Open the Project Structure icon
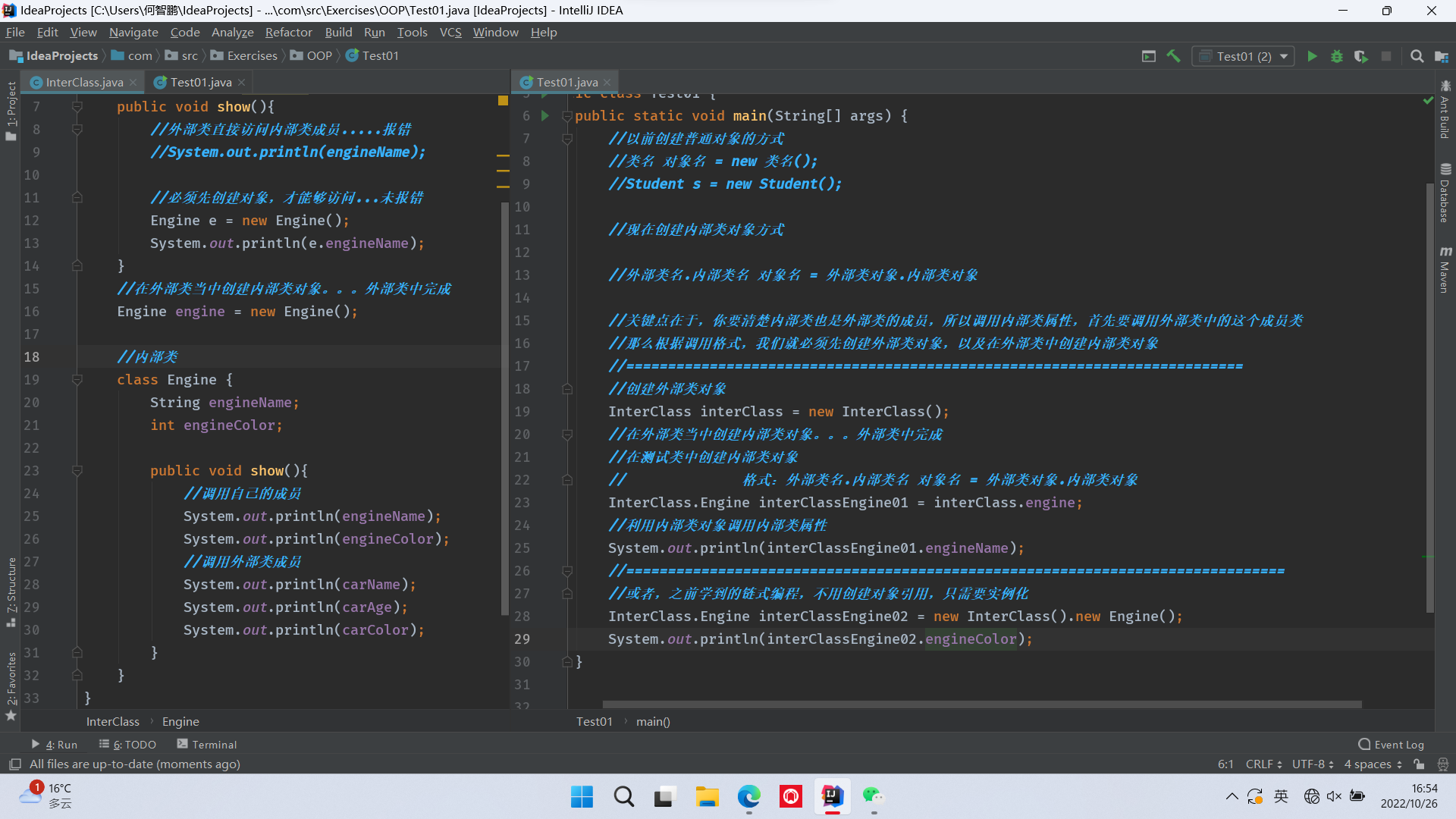This screenshot has width=1456, height=819. click(1442, 56)
